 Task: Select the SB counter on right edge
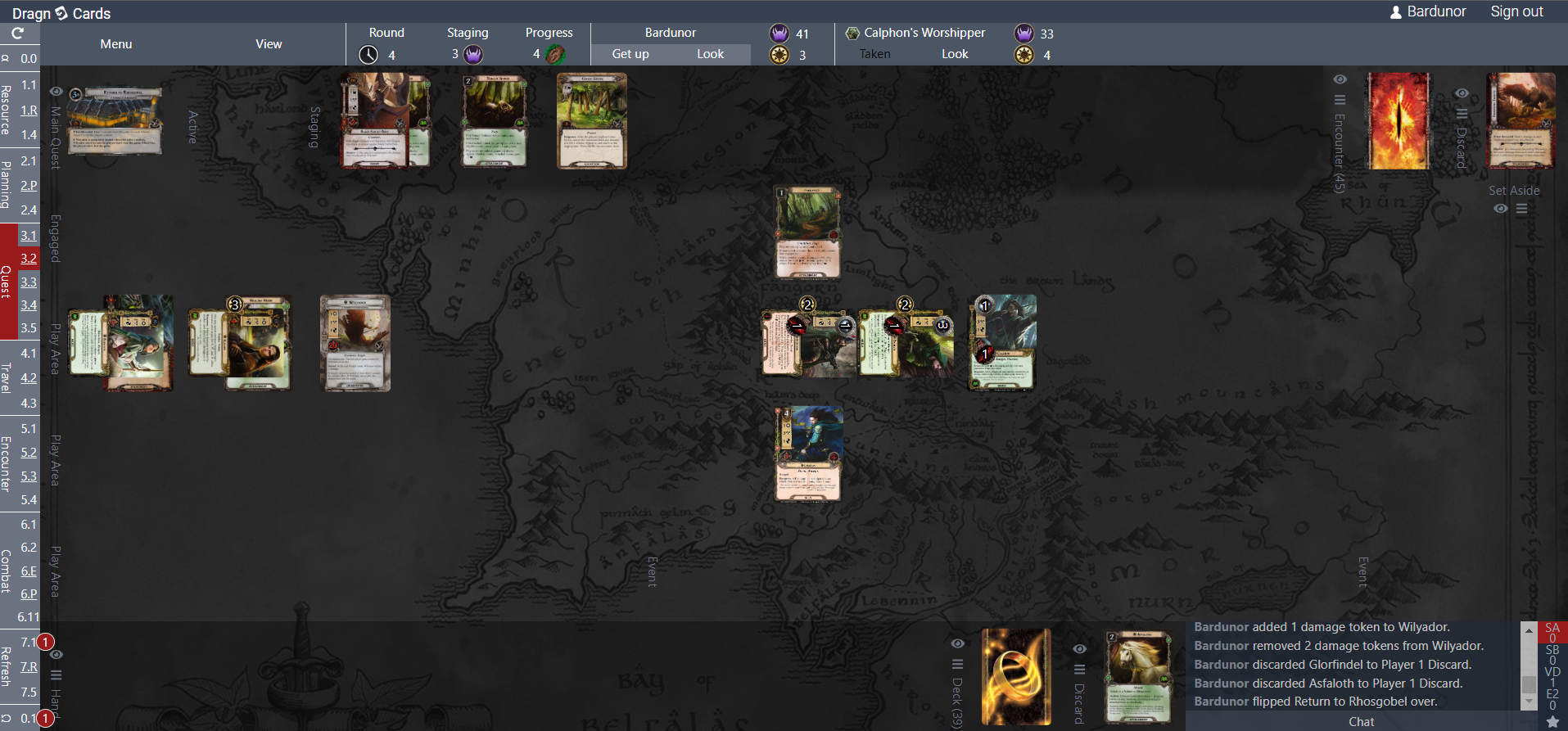click(x=1552, y=654)
